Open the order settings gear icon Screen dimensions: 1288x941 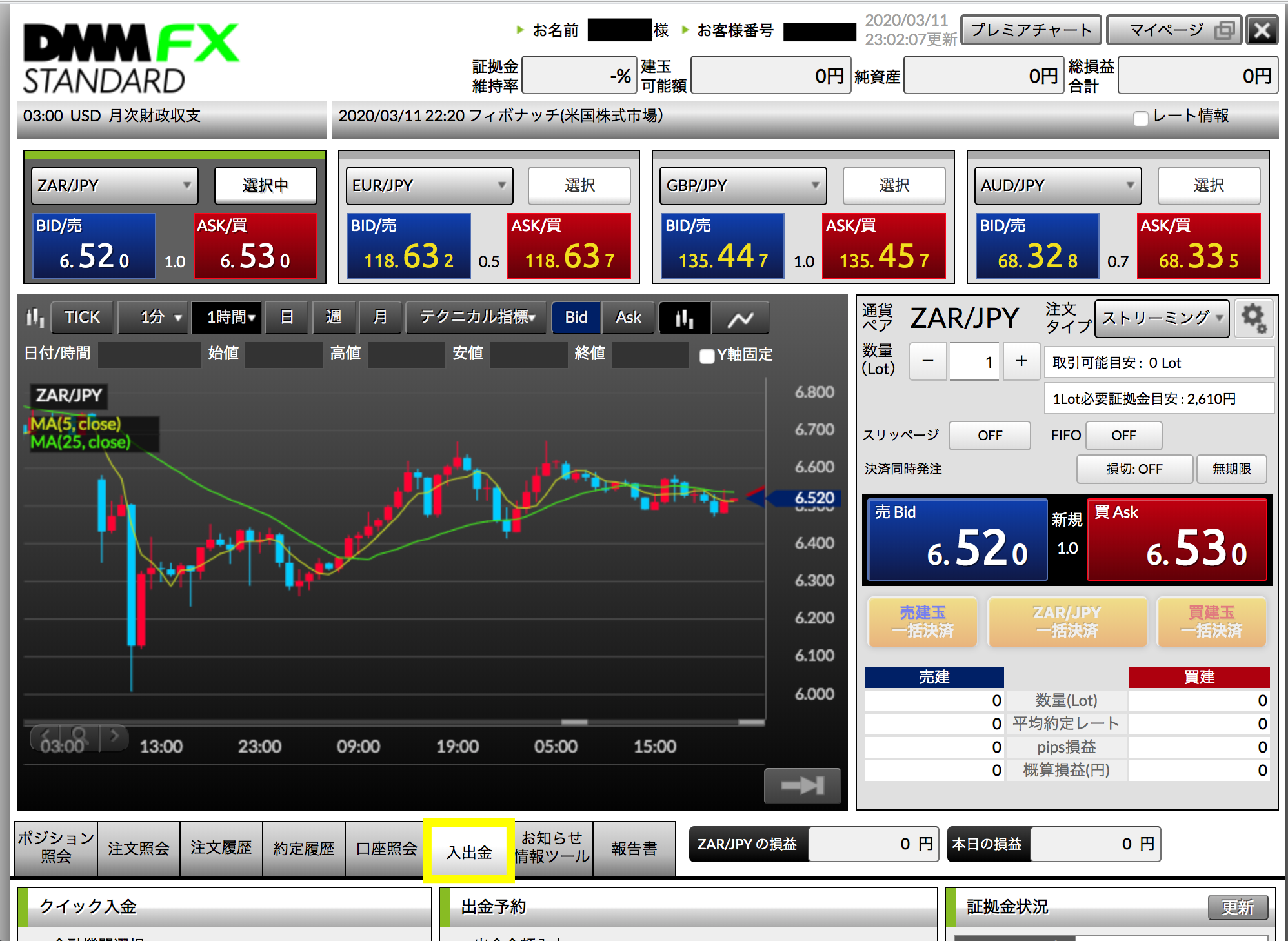pyautogui.click(x=1254, y=318)
